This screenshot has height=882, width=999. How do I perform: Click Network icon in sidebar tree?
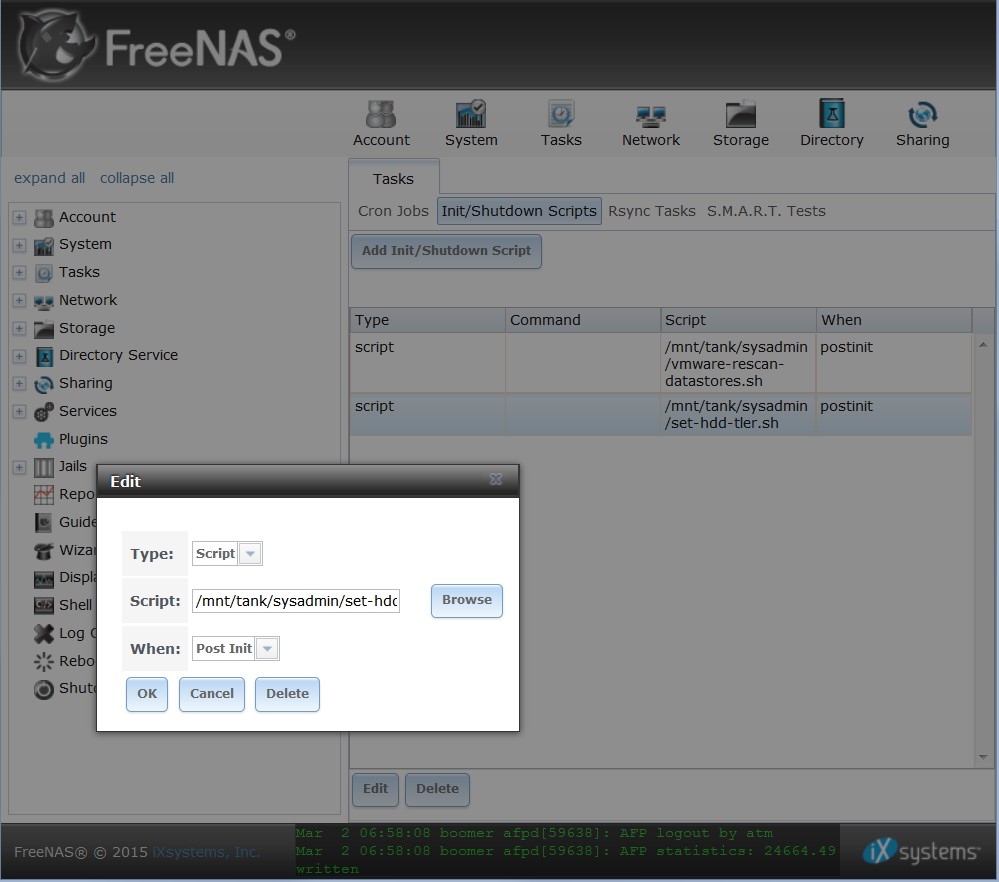(x=43, y=301)
